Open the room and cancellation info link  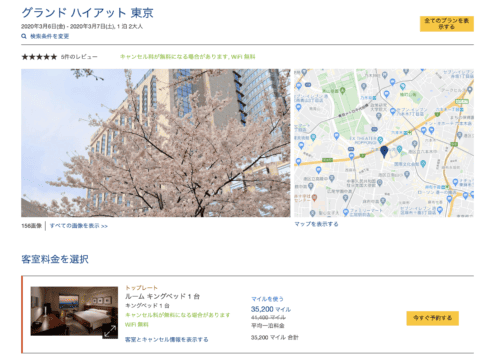point(167,339)
